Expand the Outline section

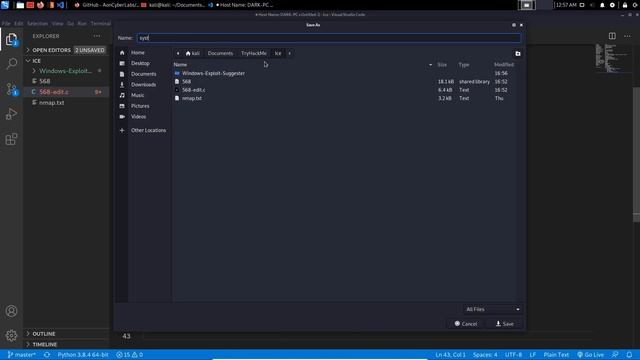(x=65, y=334)
